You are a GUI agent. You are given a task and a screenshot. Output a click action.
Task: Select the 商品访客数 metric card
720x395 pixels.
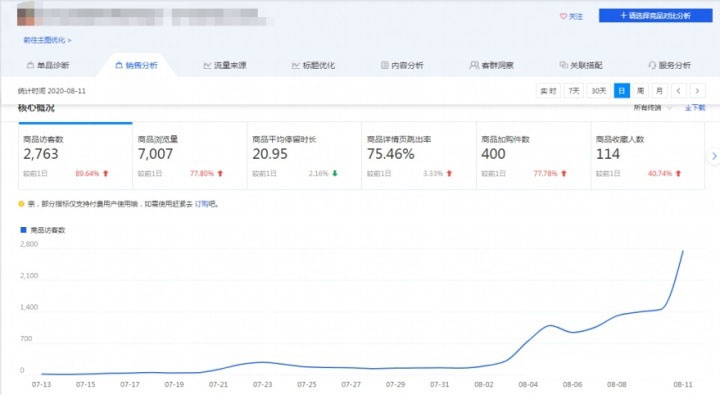point(75,156)
